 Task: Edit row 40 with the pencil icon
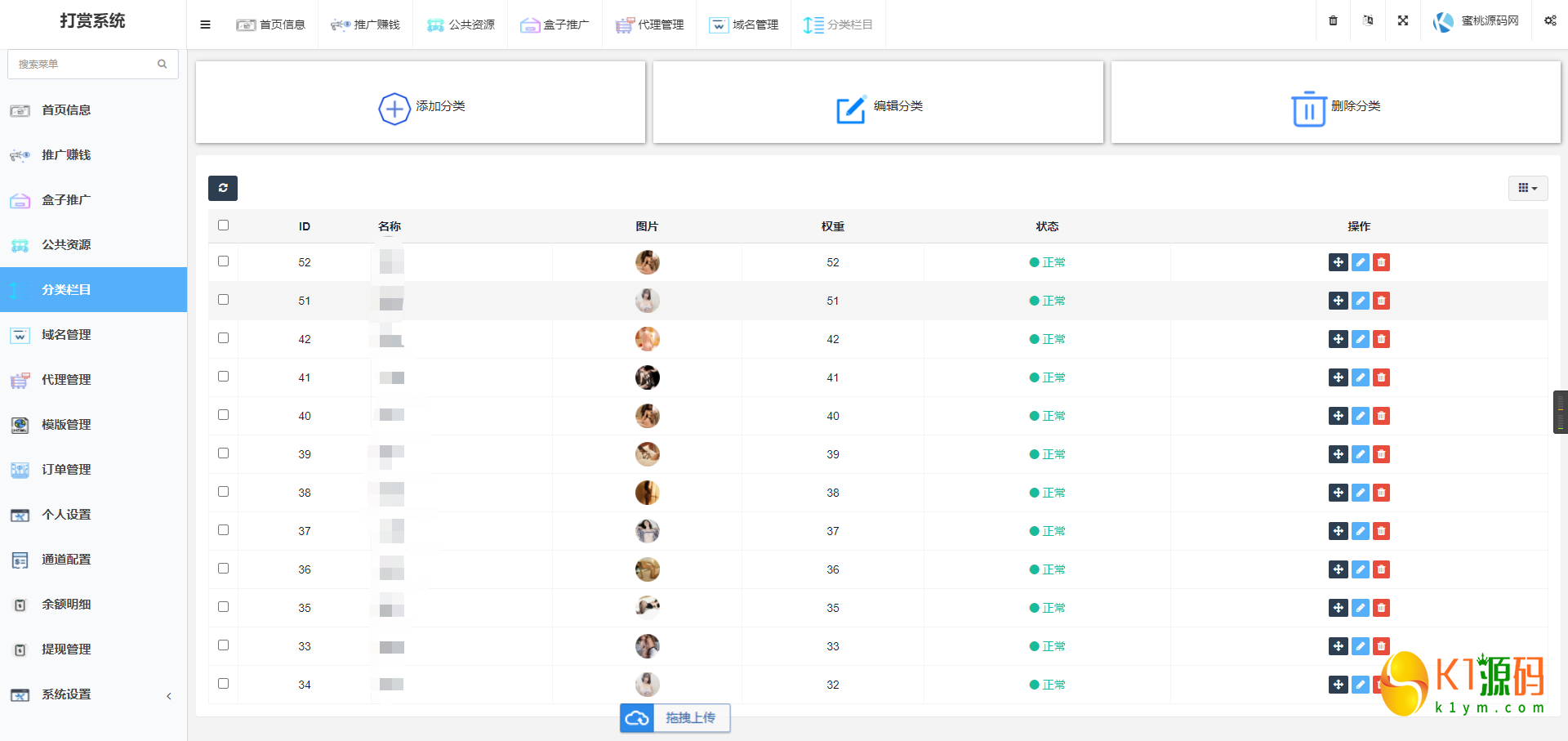(x=1360, y=416)
